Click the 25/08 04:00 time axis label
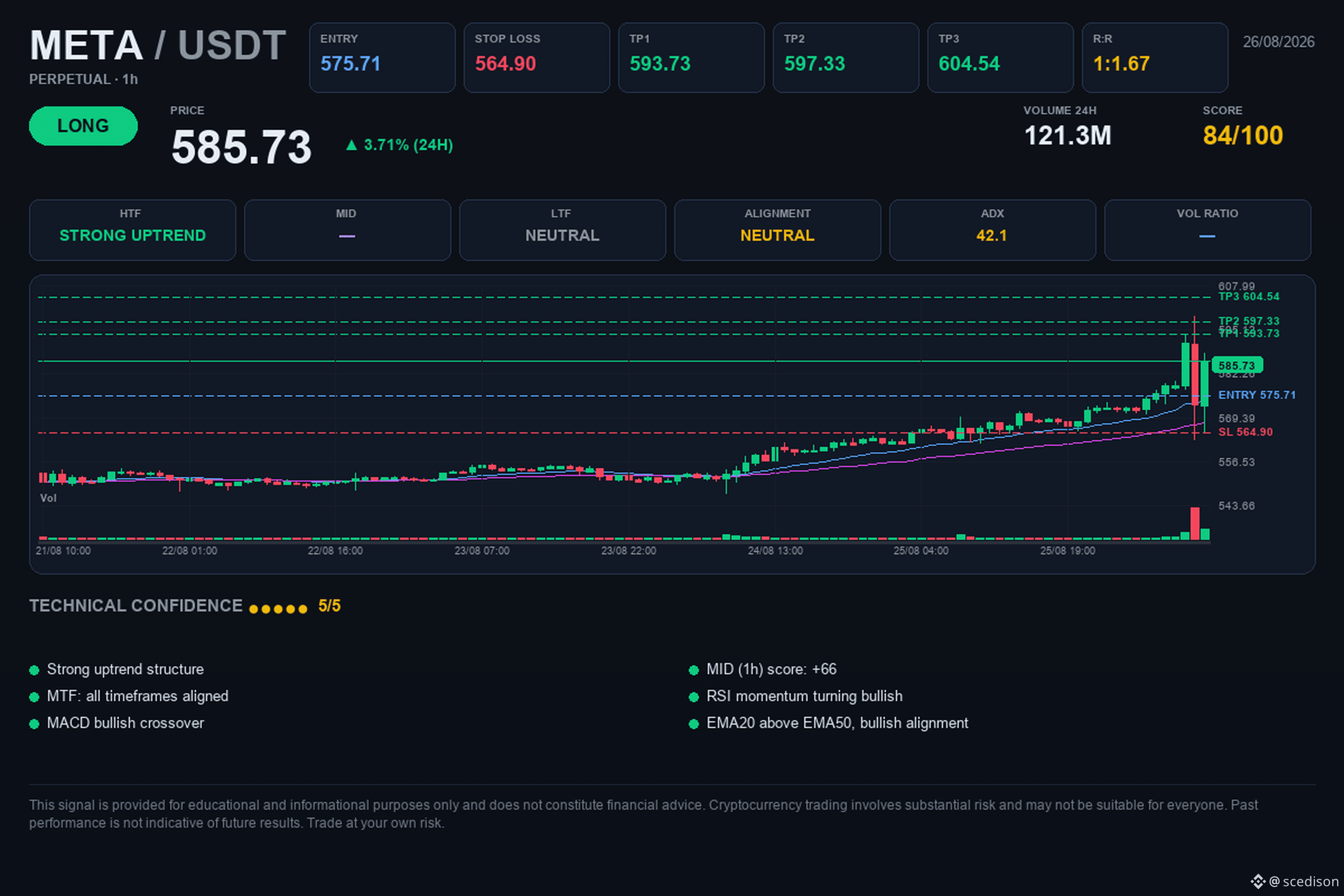This screenshot has height=896, width=1344. point(921,551)
